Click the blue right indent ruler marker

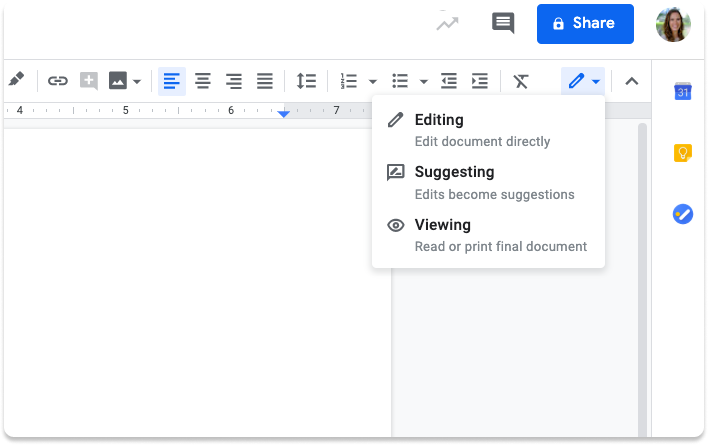(284, 114)
